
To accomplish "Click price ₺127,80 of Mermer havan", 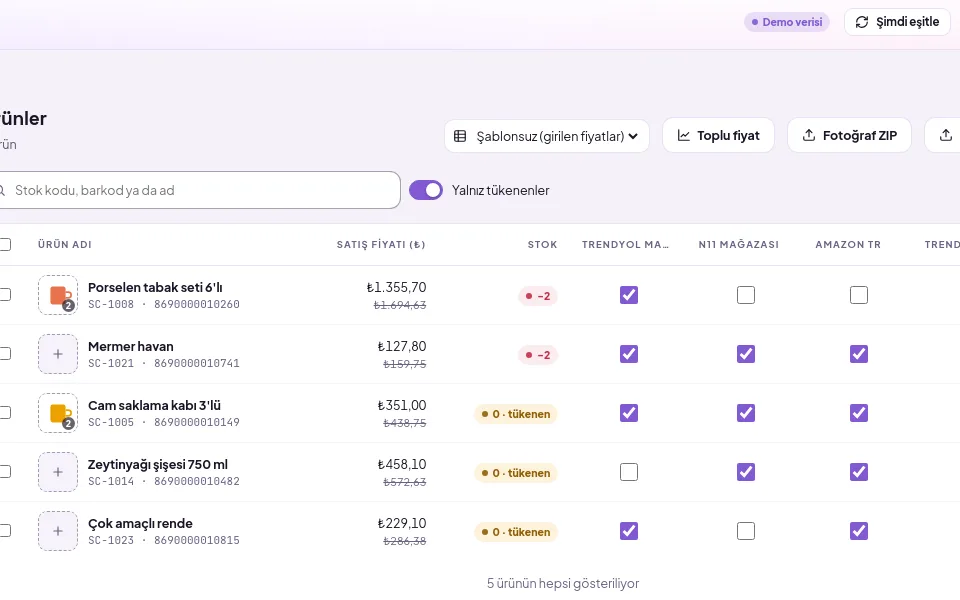I will click(x=402, y=346).
